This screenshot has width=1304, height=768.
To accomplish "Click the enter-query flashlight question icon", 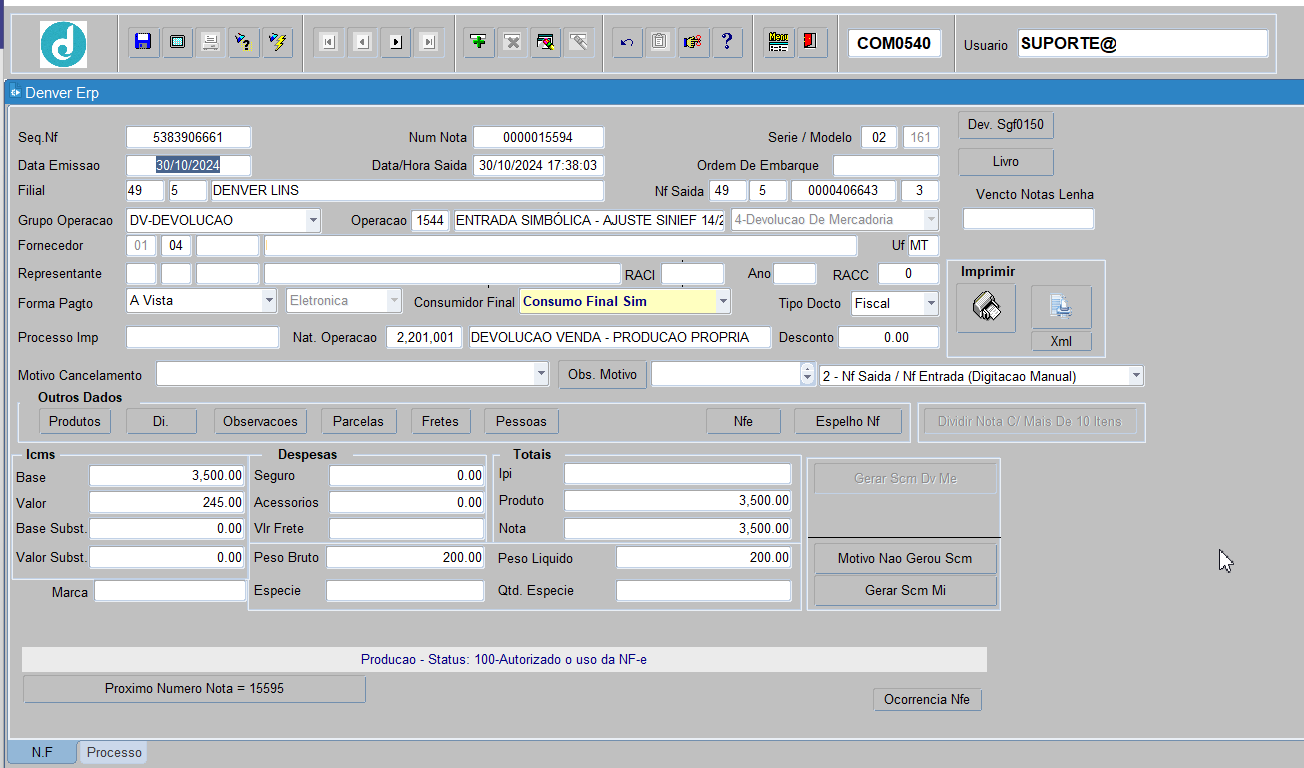I will coord(243,42).
